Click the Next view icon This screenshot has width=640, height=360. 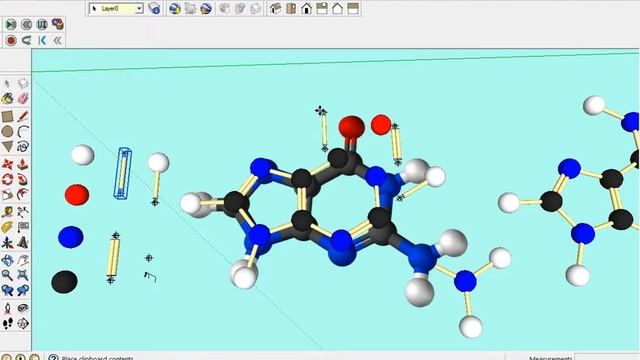pyautogui.click(x=23, y=291)
